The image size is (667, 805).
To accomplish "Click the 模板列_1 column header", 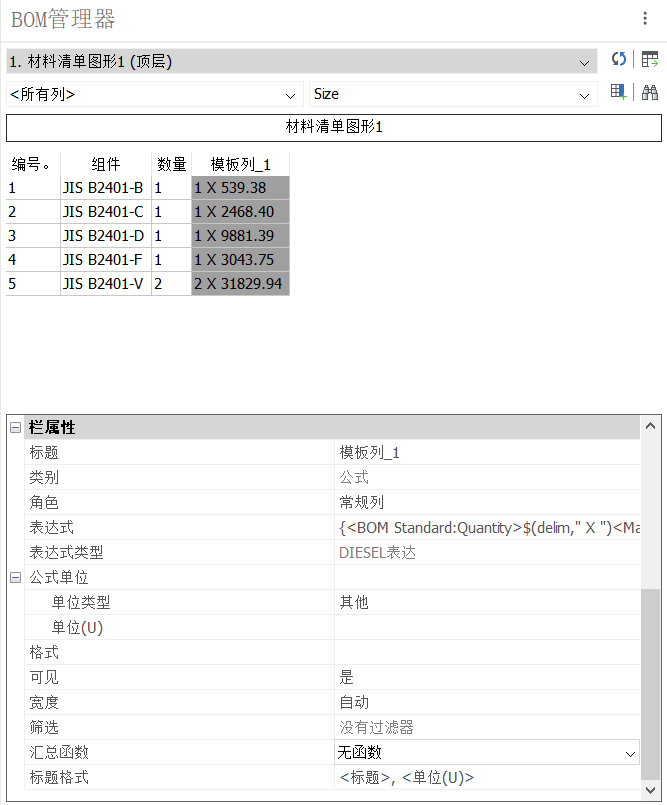I will click(240, 164).
